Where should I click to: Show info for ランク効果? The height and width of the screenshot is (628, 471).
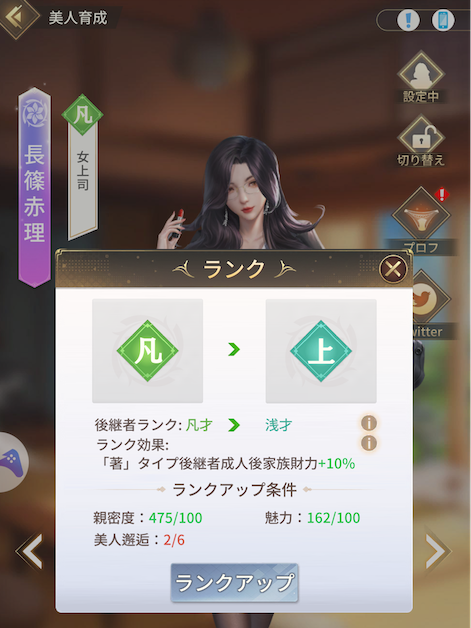pyautogui.click(x=368, y=443)
